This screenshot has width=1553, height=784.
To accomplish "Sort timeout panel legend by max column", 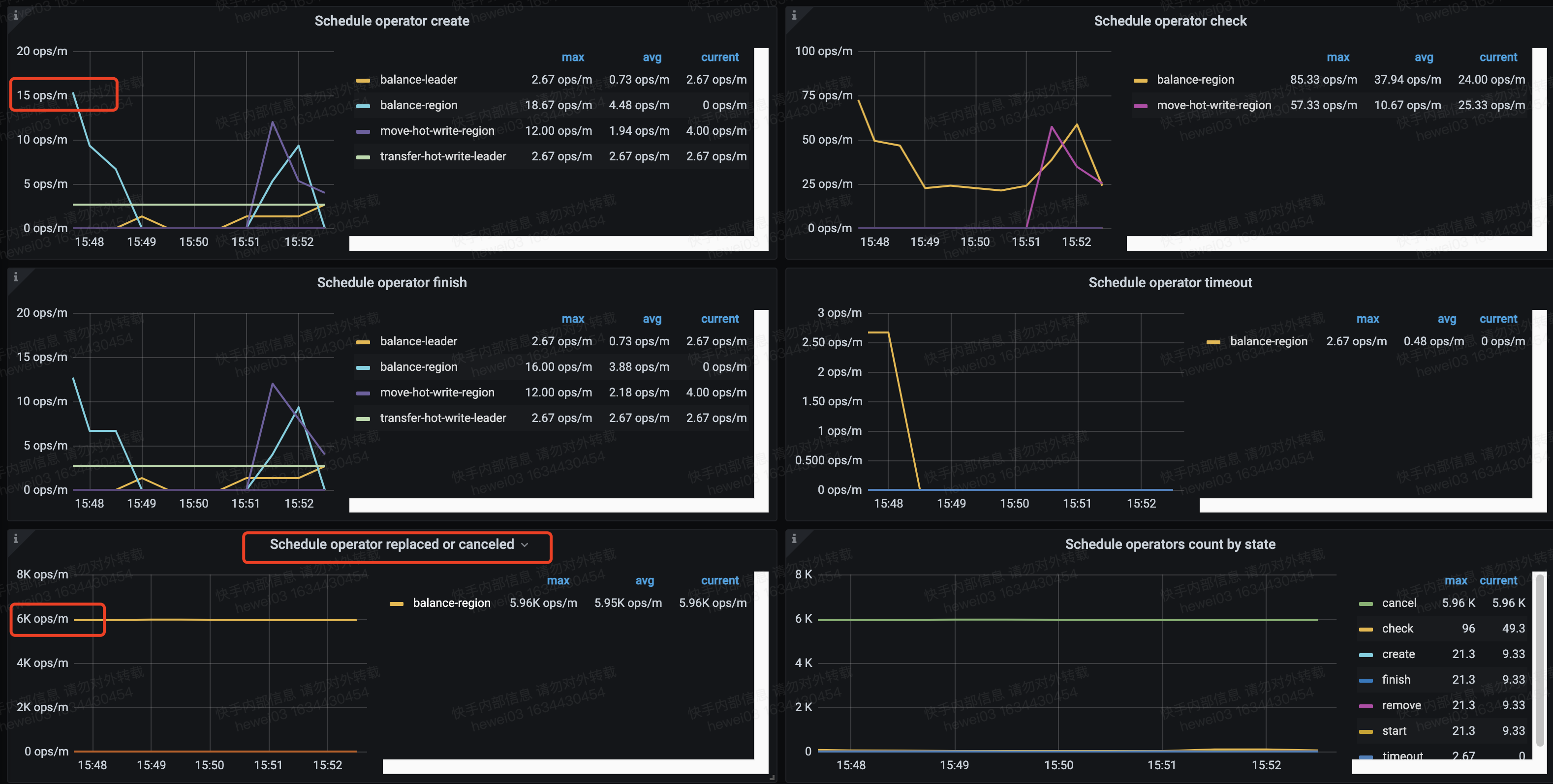I will click(x=1367, y=319).
